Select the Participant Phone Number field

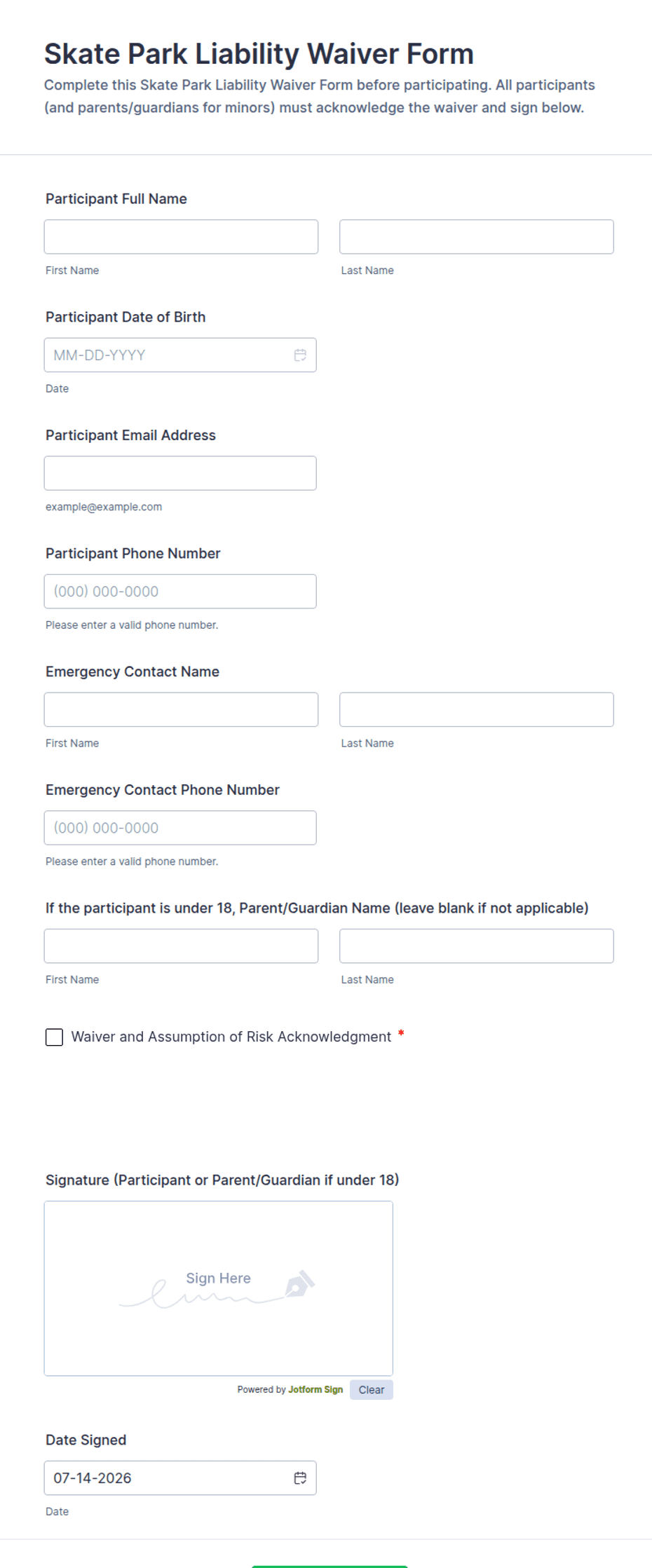pyautogui.click(x=180, y=592)
